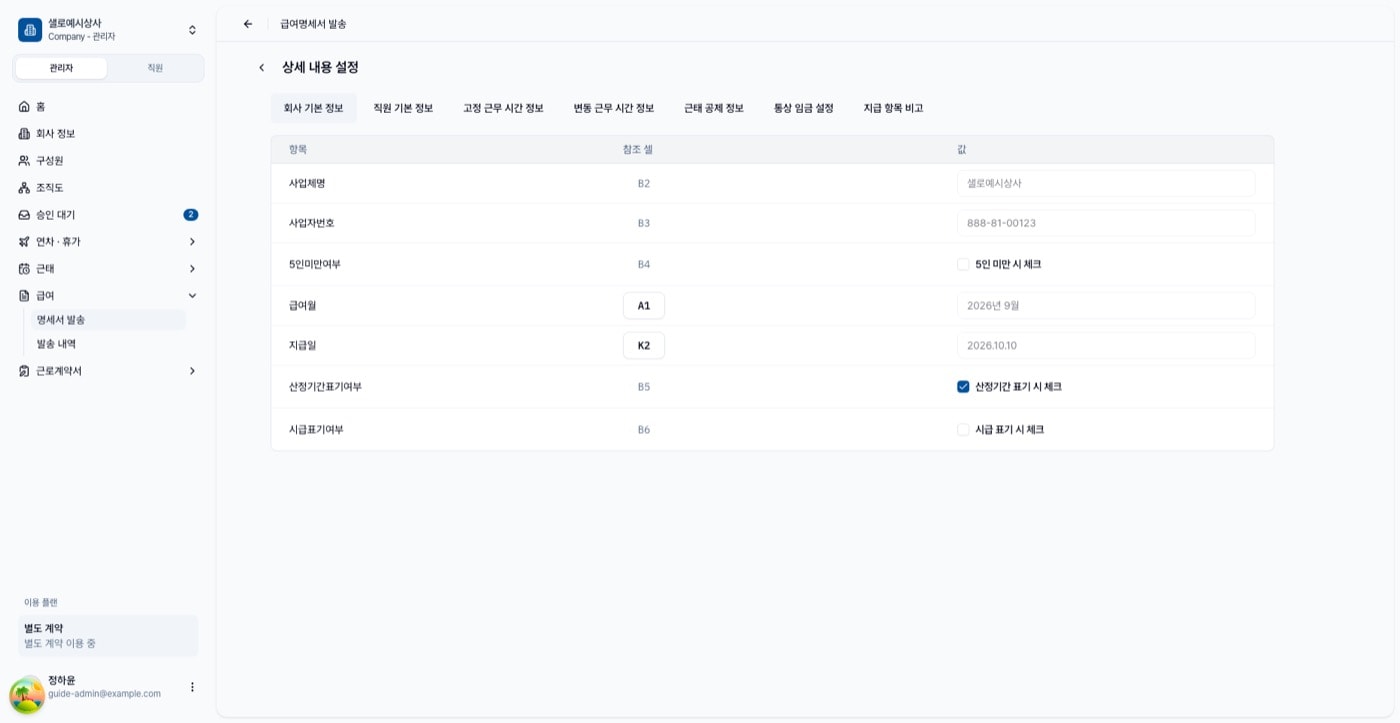Expand the 근태 menu chevron
This screenshot has height=723, width=1400.
(192, 268)
